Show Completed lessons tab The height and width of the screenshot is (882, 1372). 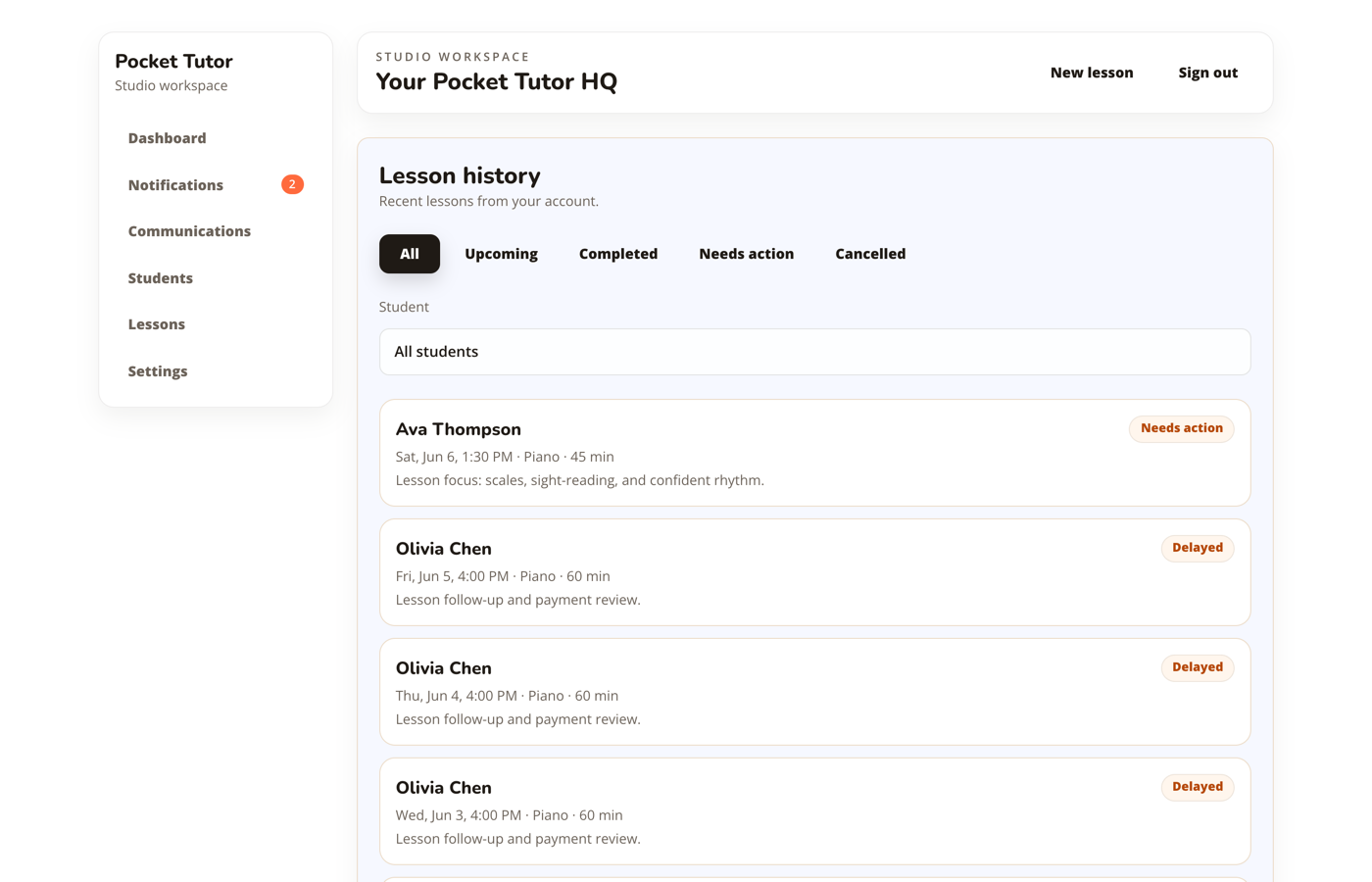[x=618, y=254]
